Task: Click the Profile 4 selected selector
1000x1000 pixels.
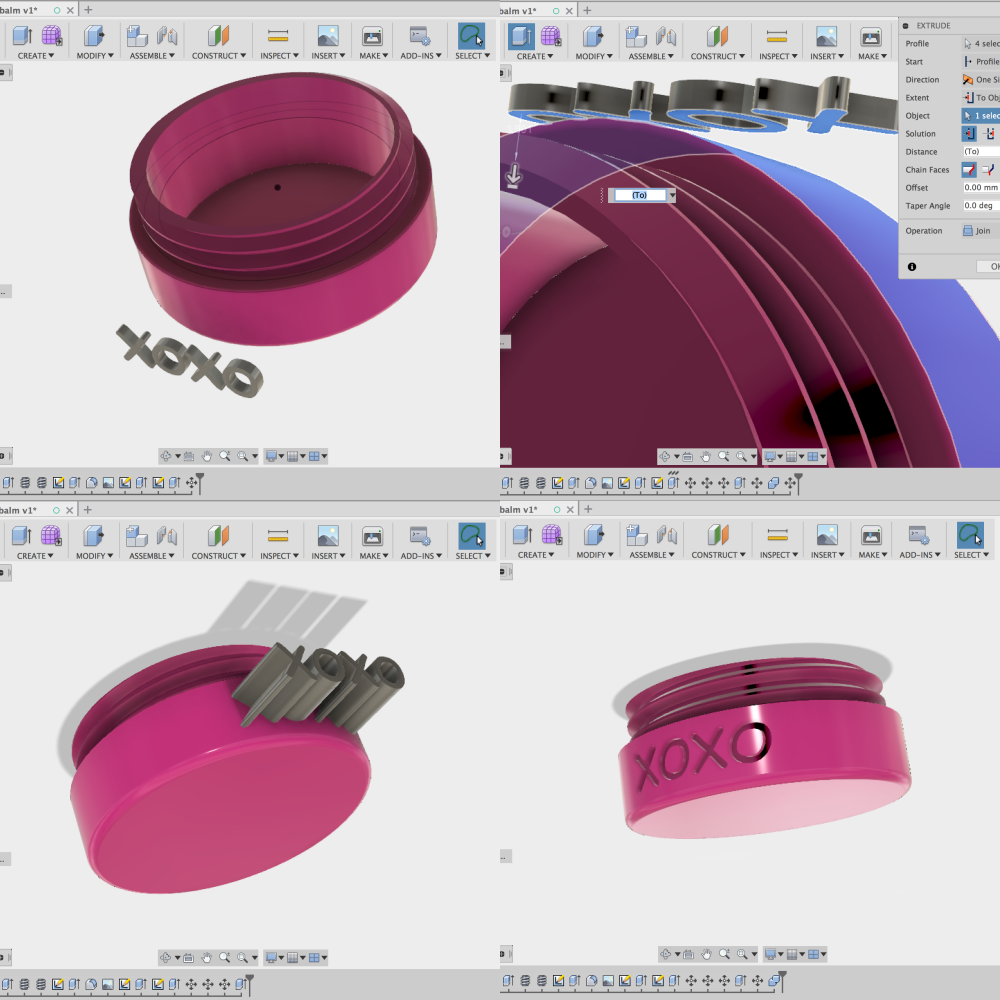Action: (980, 43)
